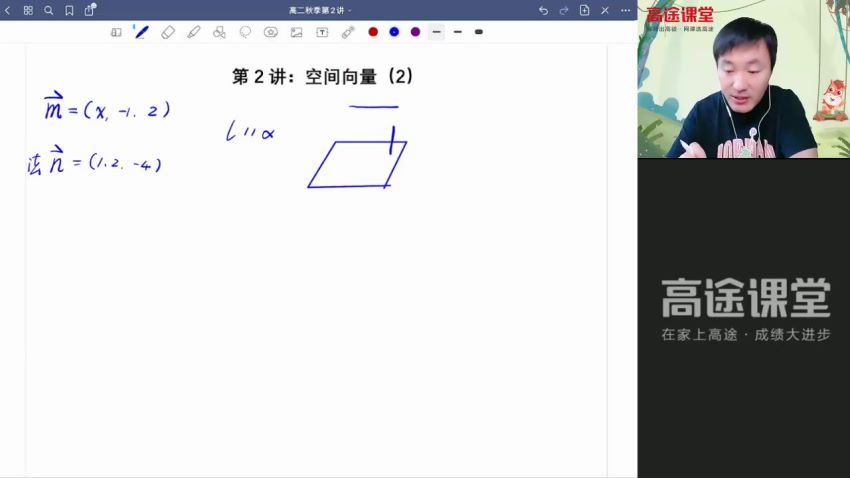Select the thickest stroke width
The image size is (850, 478).
(x=479, y=32)
